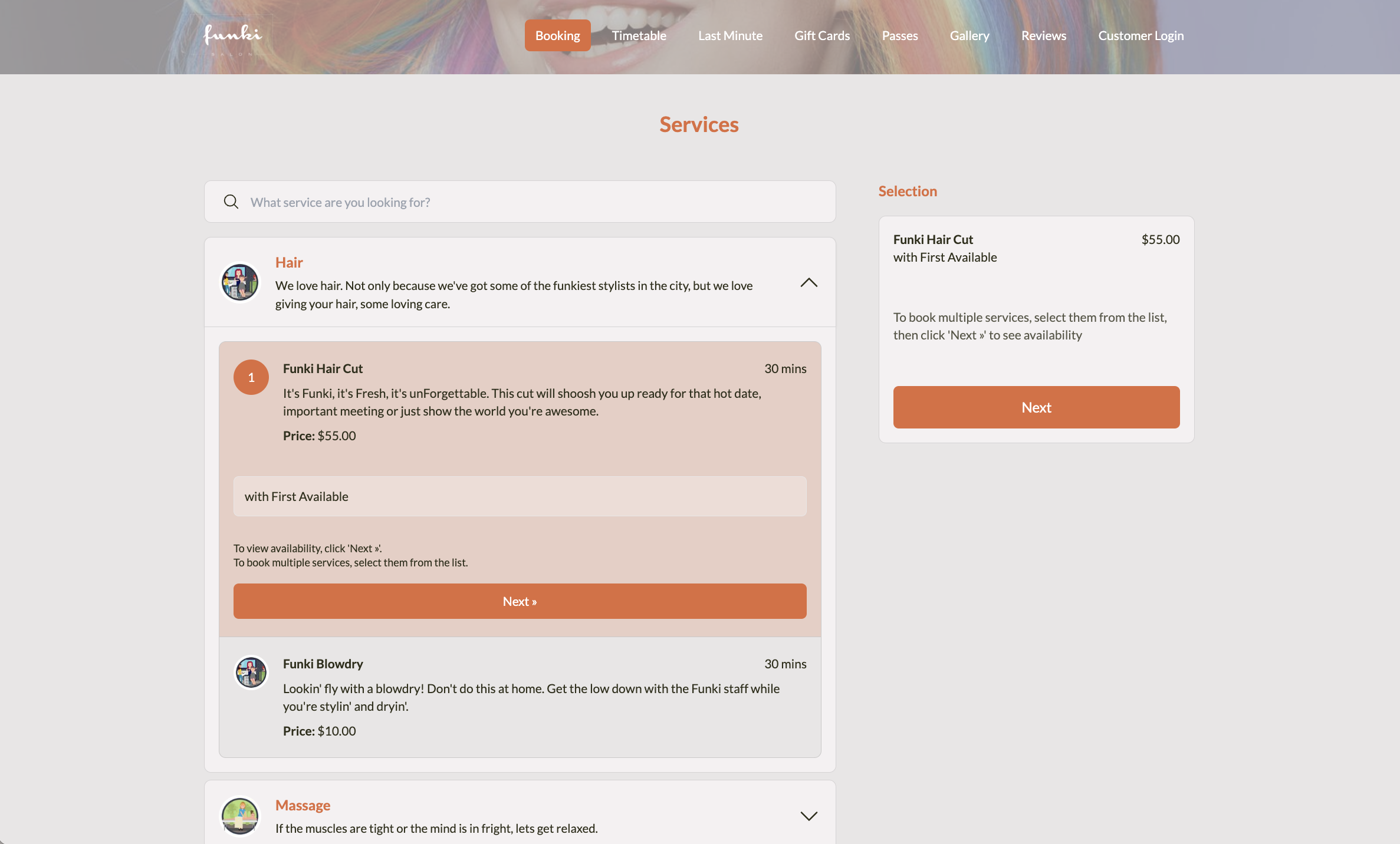Open the 'with First Available' staff selector
The width and height of the screenshot is (1400, 844).
[x=520, y=496]
